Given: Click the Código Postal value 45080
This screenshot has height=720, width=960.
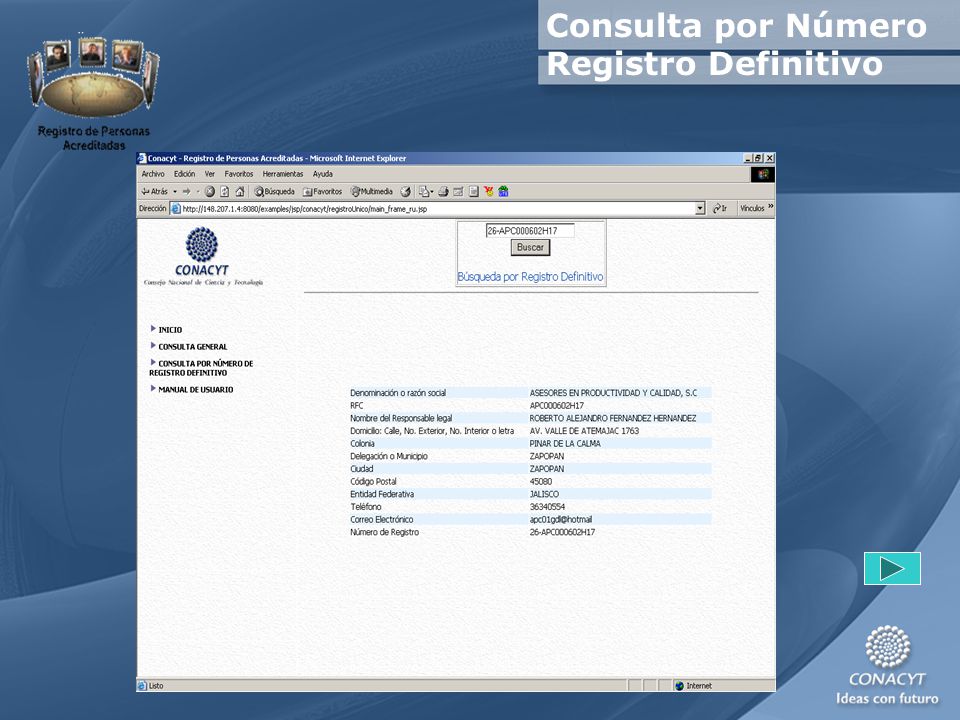Looking at the screenshot, I should [541, 481].
